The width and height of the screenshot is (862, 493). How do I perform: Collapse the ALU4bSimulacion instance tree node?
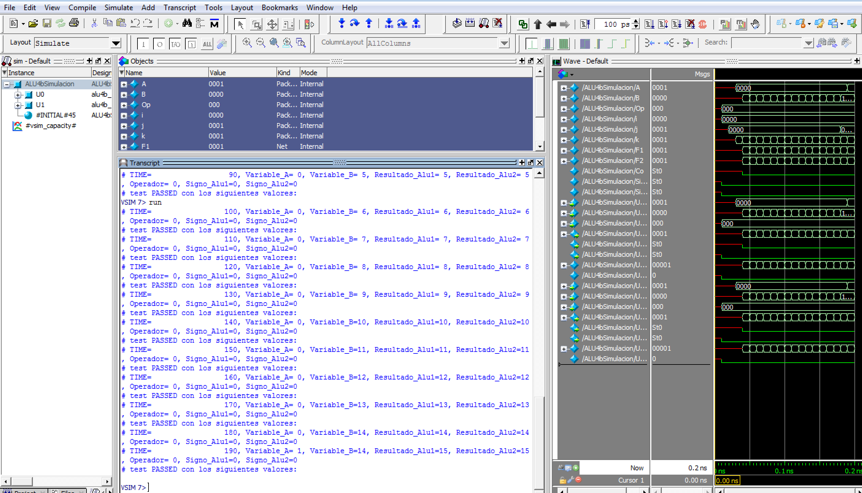7,84
